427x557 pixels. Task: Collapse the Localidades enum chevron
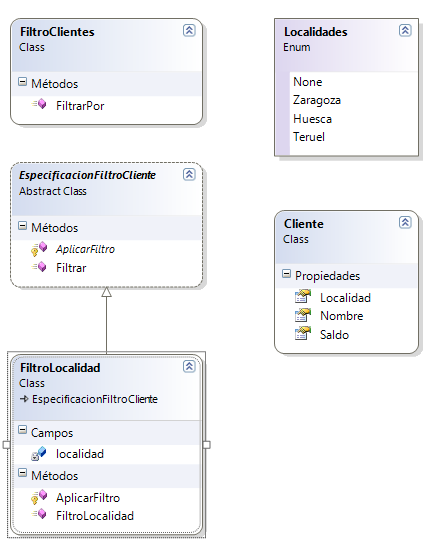[405, 31]
